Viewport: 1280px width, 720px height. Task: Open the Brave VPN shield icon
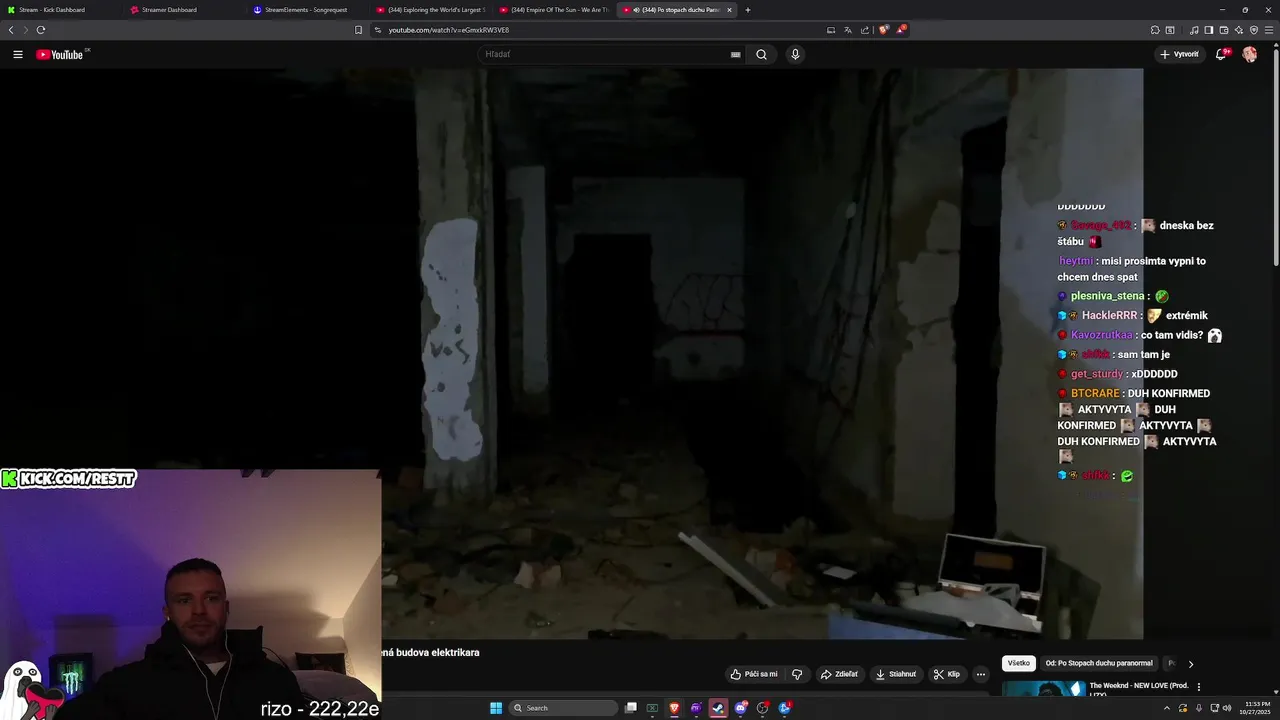click(1254, 30)
